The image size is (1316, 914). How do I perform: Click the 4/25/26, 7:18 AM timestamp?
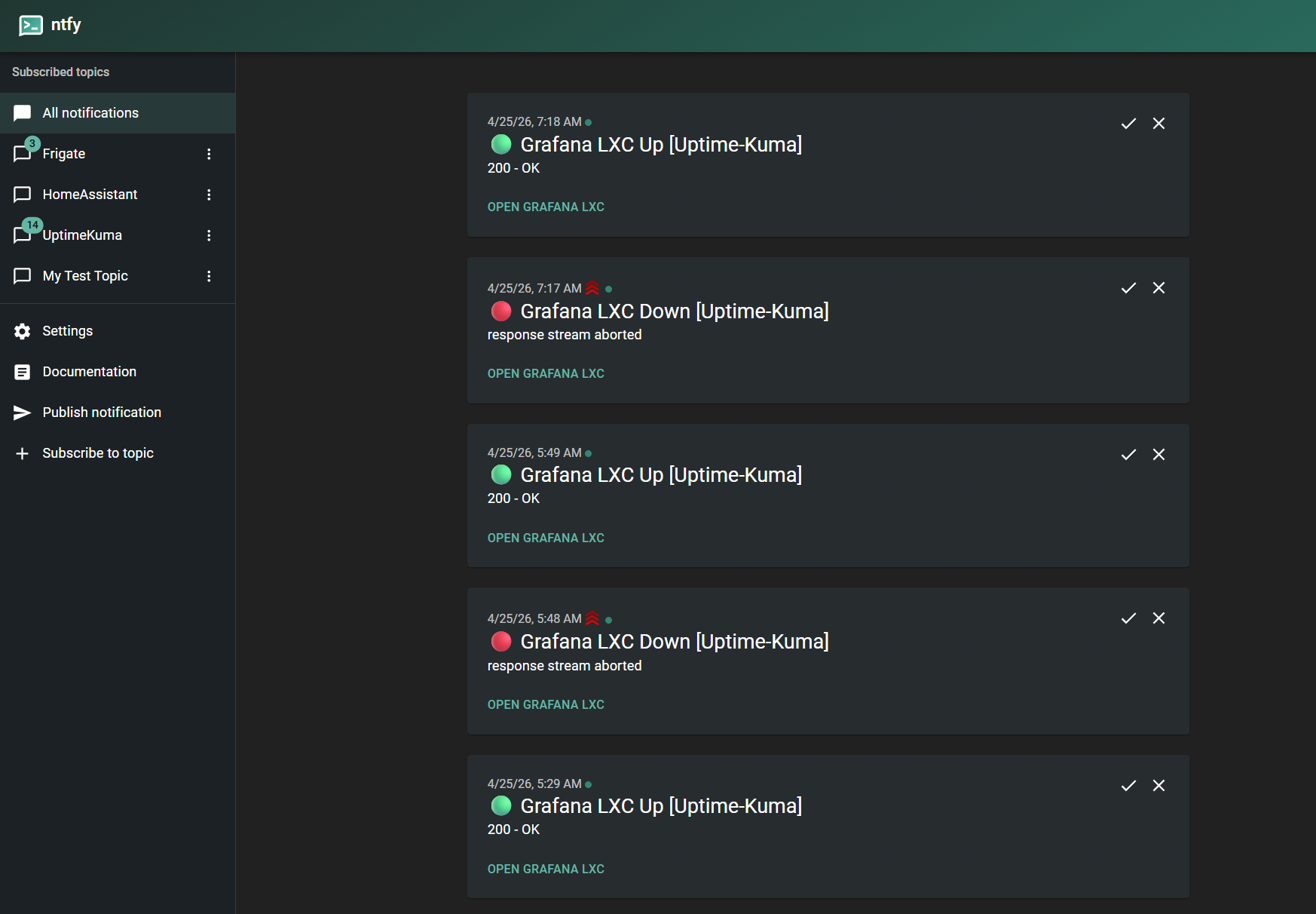pyautogui.click(x=534, y=121)
